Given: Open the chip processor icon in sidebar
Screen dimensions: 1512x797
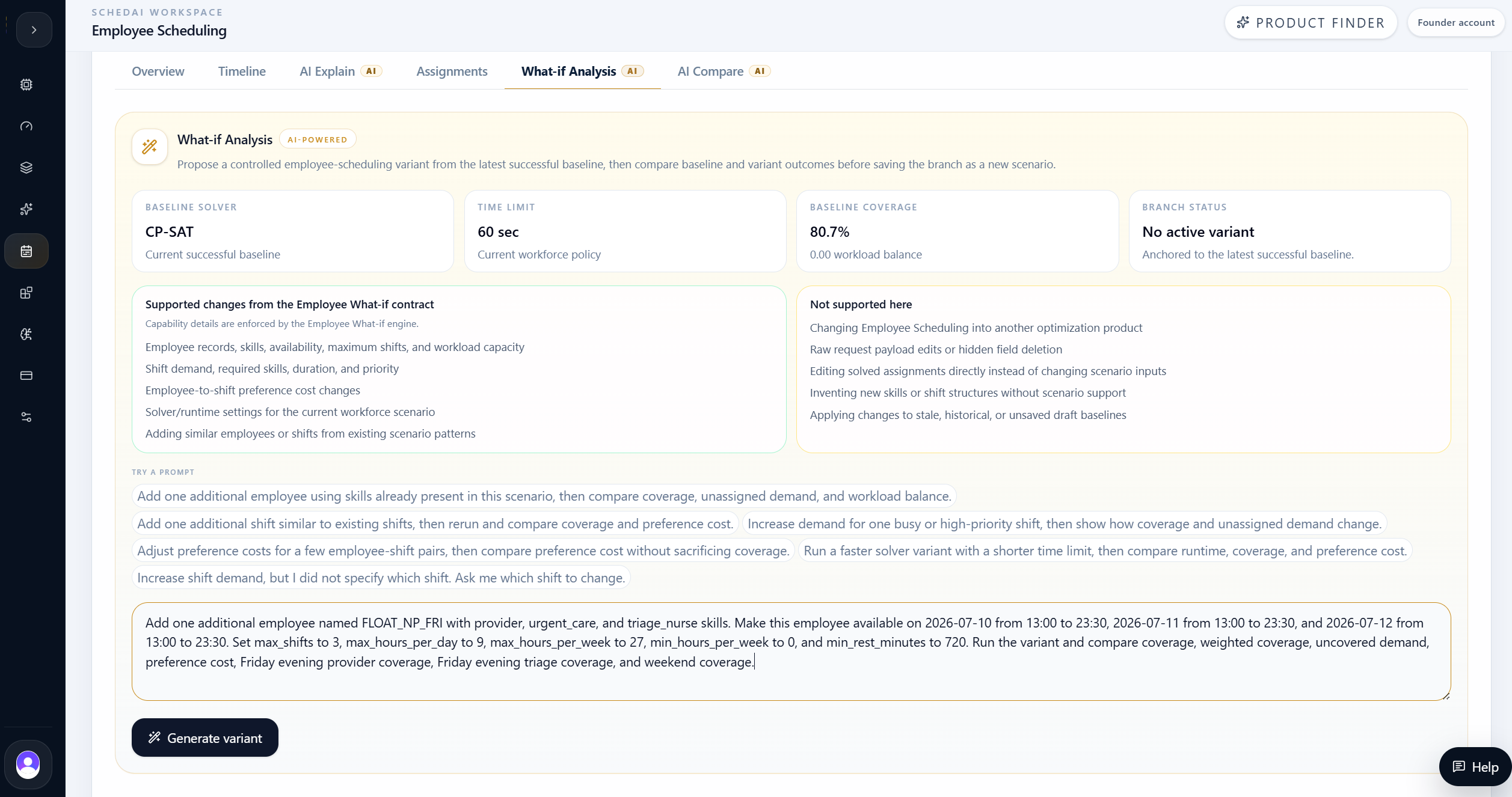Looking at the screenshot, I should [26, 85].
